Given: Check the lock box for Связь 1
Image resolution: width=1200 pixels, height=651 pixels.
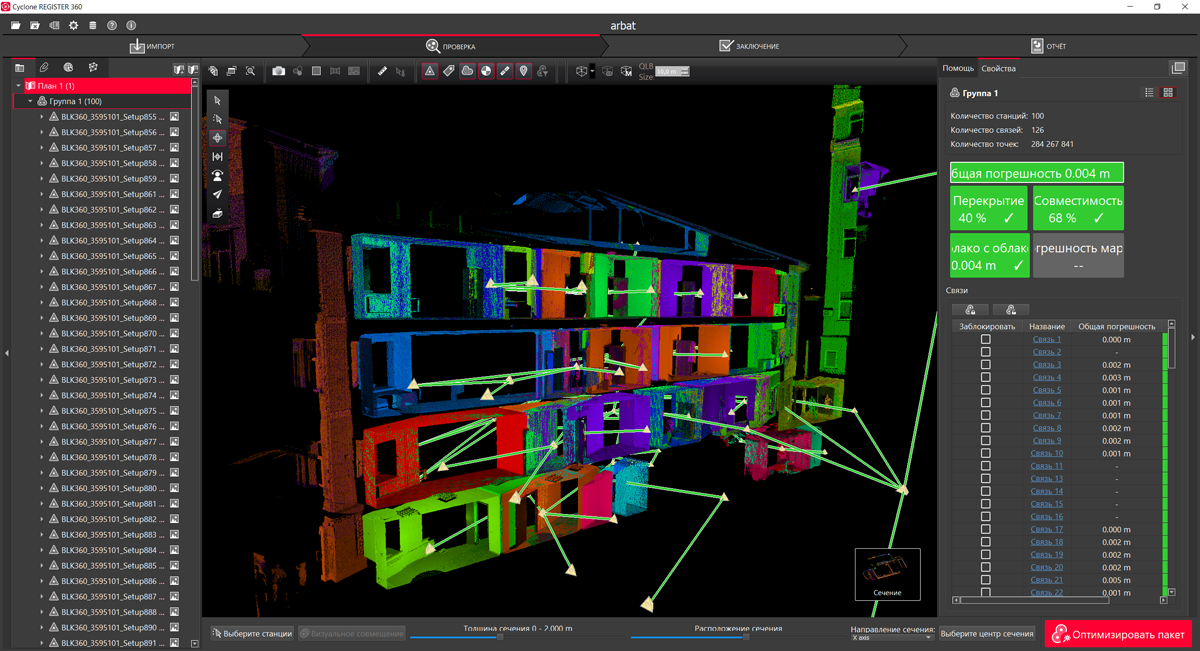Looking at the screenshot, I should coord(985,340).
